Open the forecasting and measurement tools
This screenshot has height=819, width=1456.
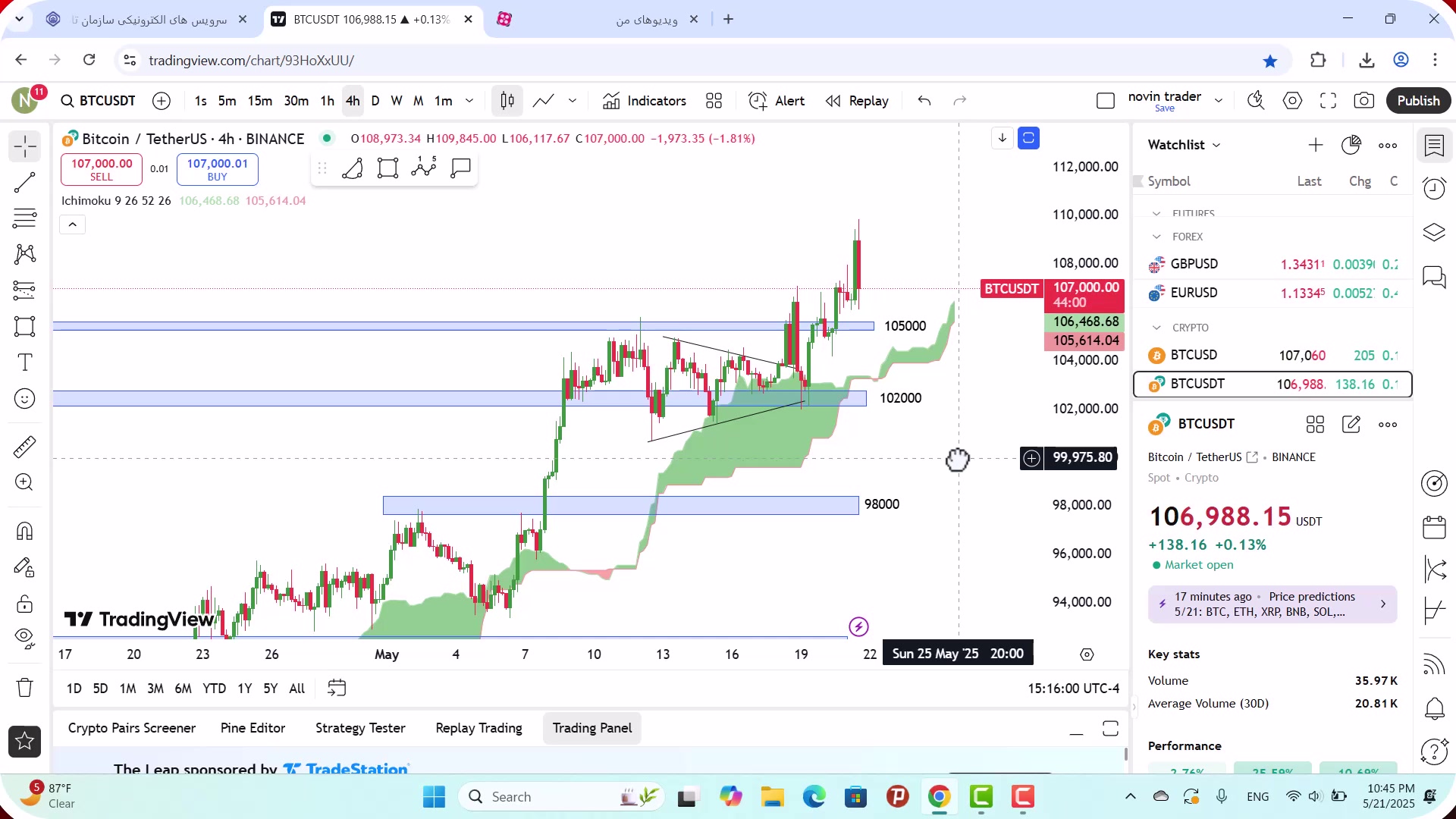(x=25, y=290)
